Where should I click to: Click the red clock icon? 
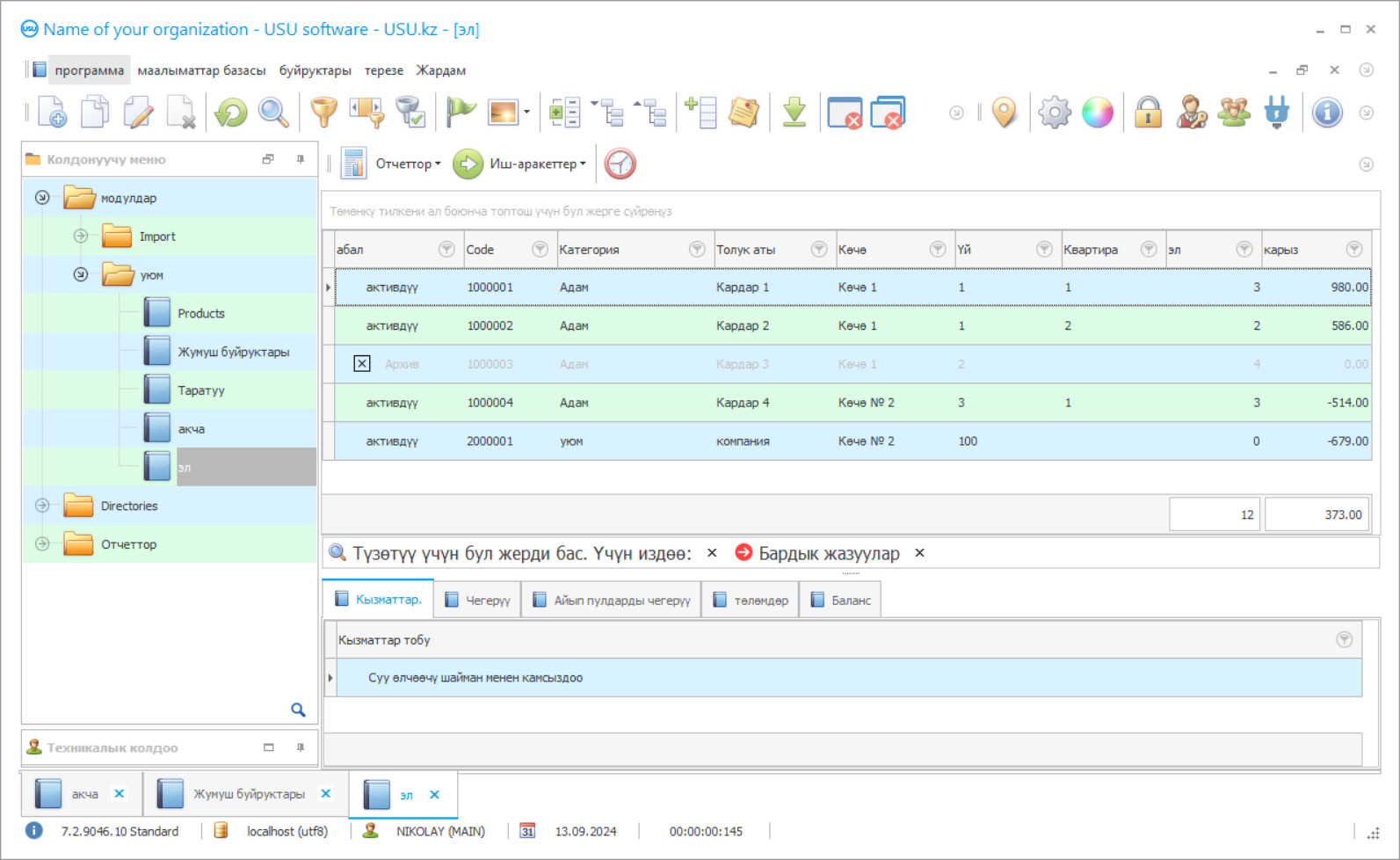pos(620,164)
